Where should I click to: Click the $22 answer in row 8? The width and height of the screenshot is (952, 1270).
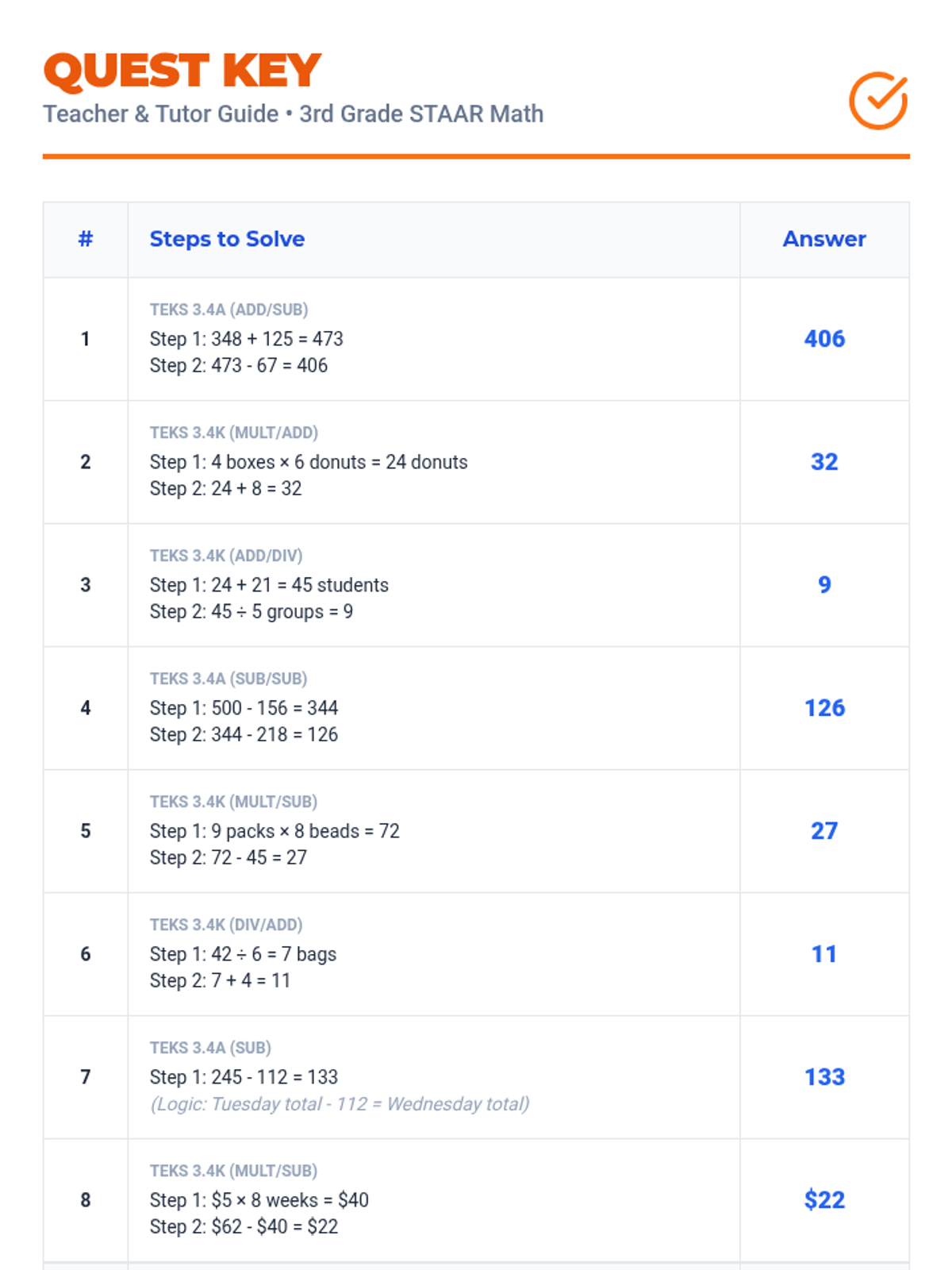click(x=824, y=1200)
